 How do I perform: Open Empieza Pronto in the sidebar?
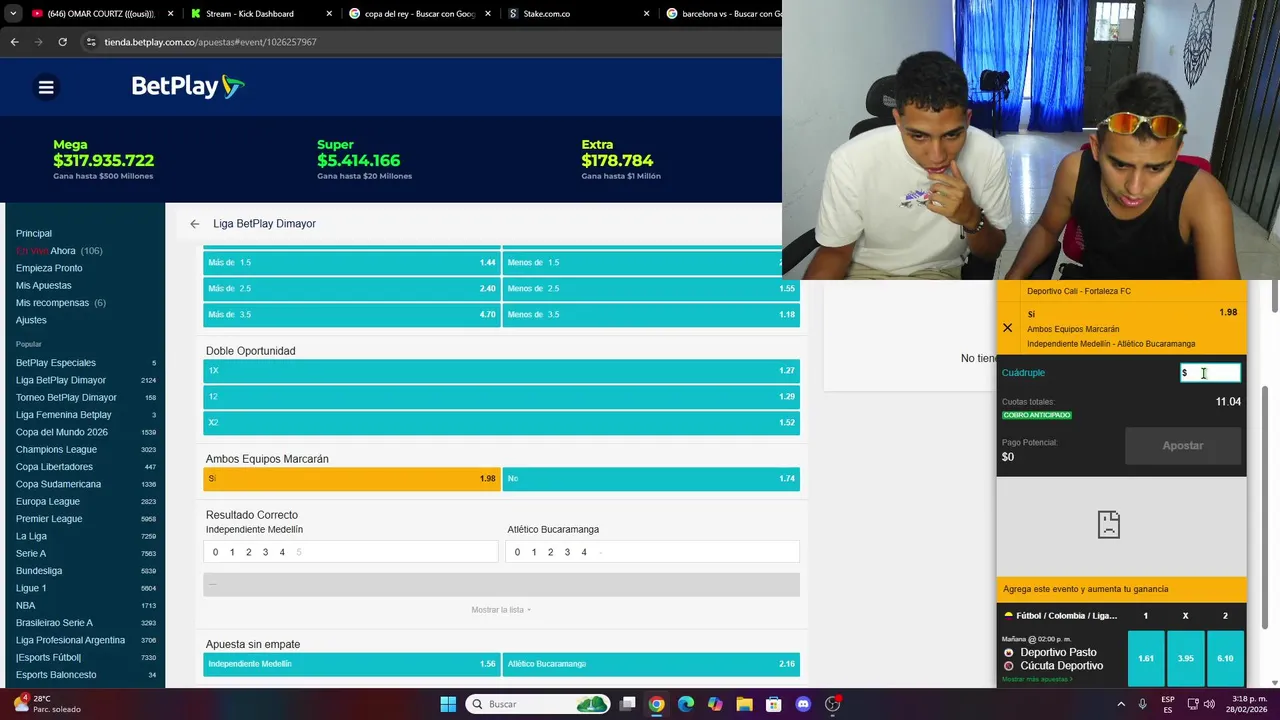[x=49, y=268]
